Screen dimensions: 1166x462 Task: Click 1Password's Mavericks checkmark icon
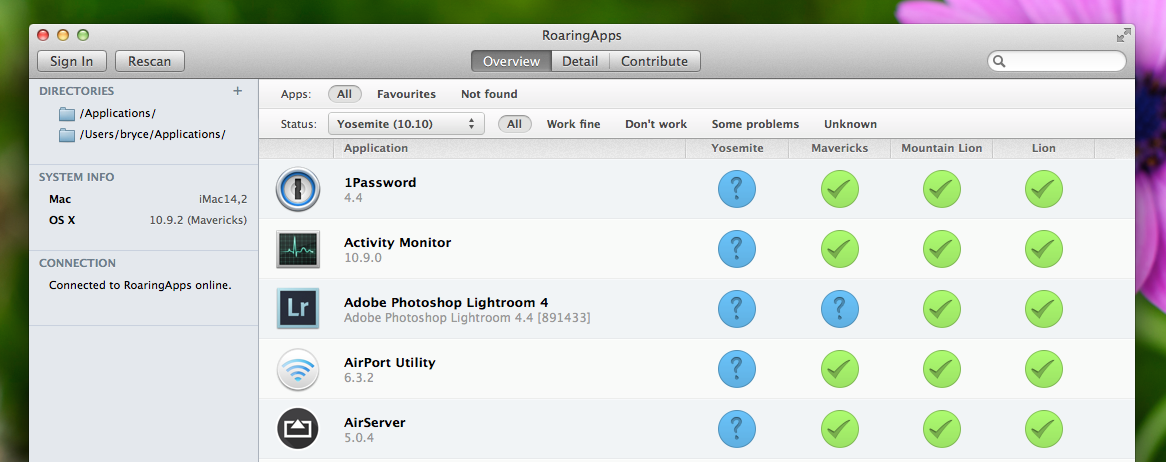click(x=840, y=189)
